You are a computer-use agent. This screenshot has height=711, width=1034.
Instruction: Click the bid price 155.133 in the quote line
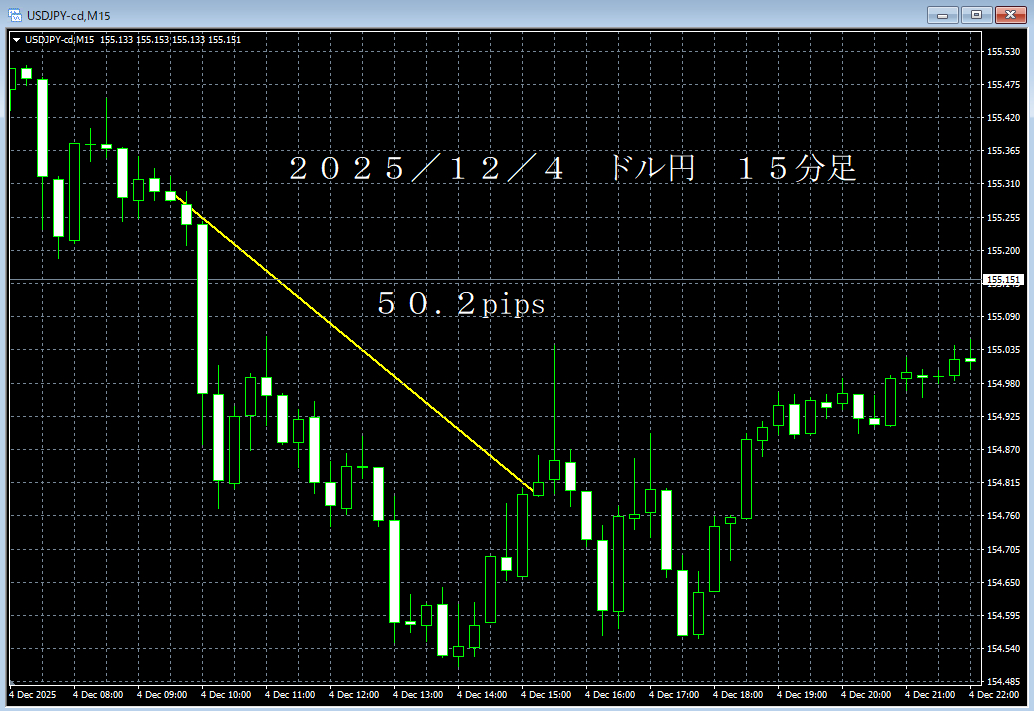pos(116,40)
